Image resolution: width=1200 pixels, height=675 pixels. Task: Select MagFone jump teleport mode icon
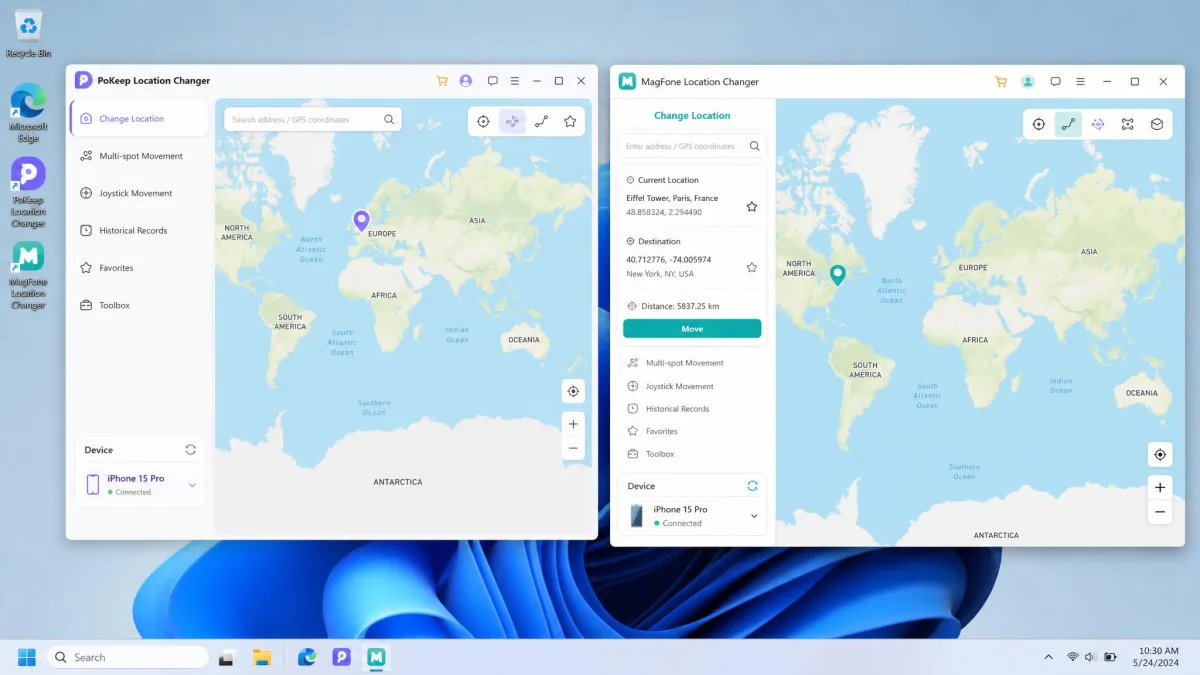[x=1098, y=124]
